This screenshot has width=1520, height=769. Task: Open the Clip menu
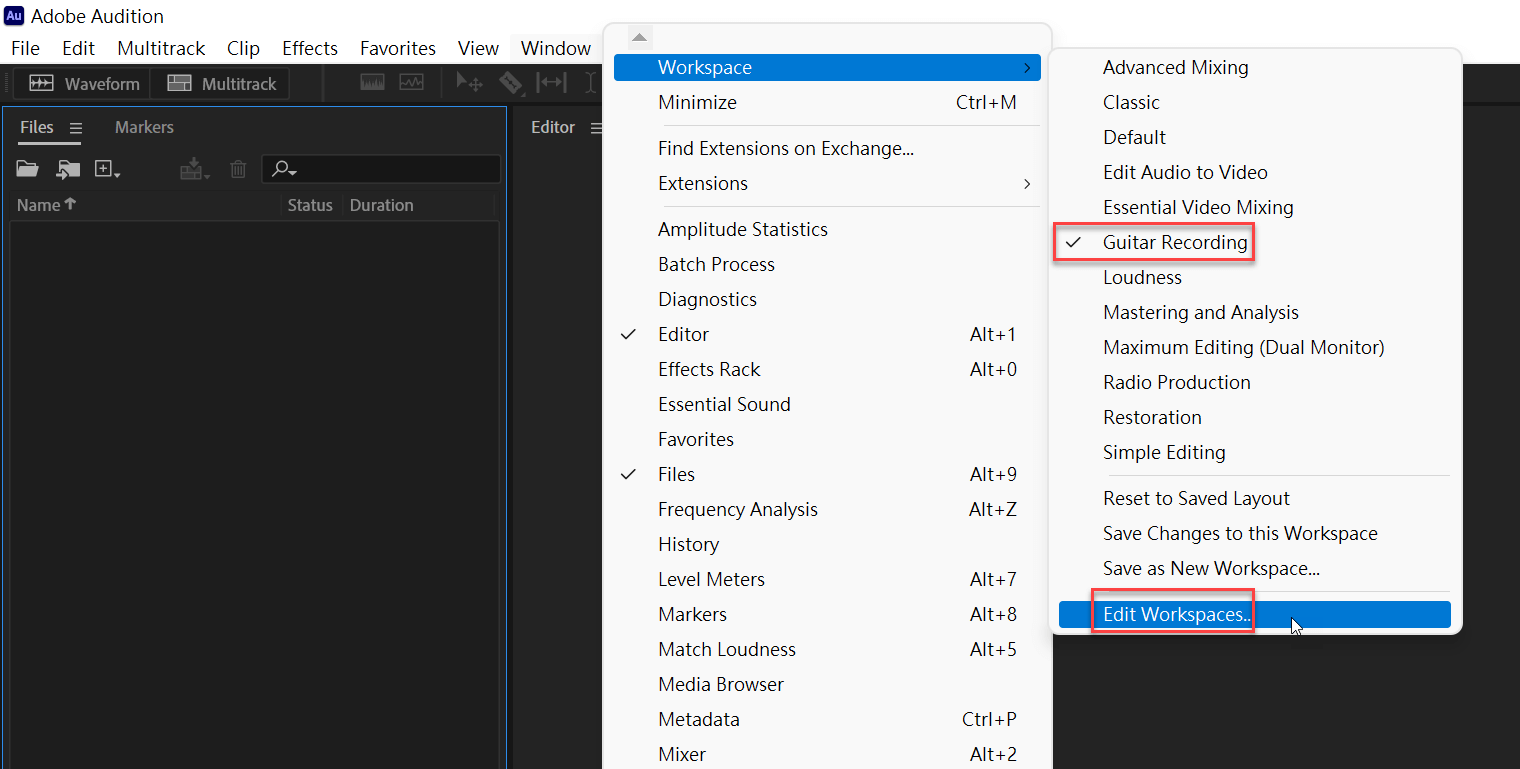pos(243,48)
